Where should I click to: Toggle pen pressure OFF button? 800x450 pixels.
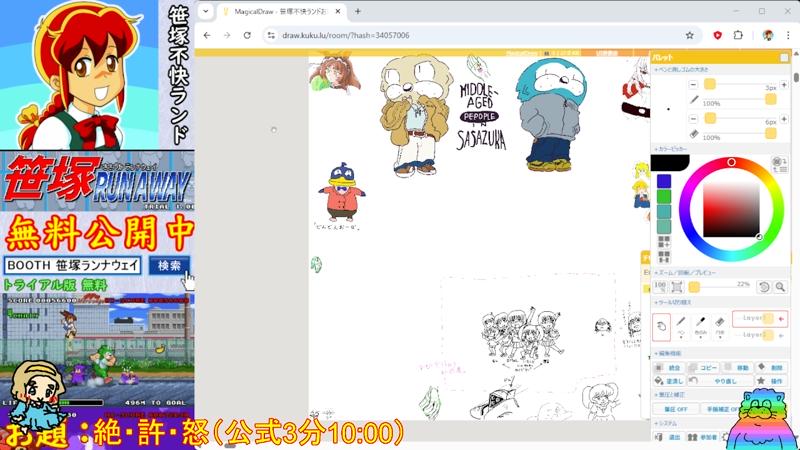676,409
